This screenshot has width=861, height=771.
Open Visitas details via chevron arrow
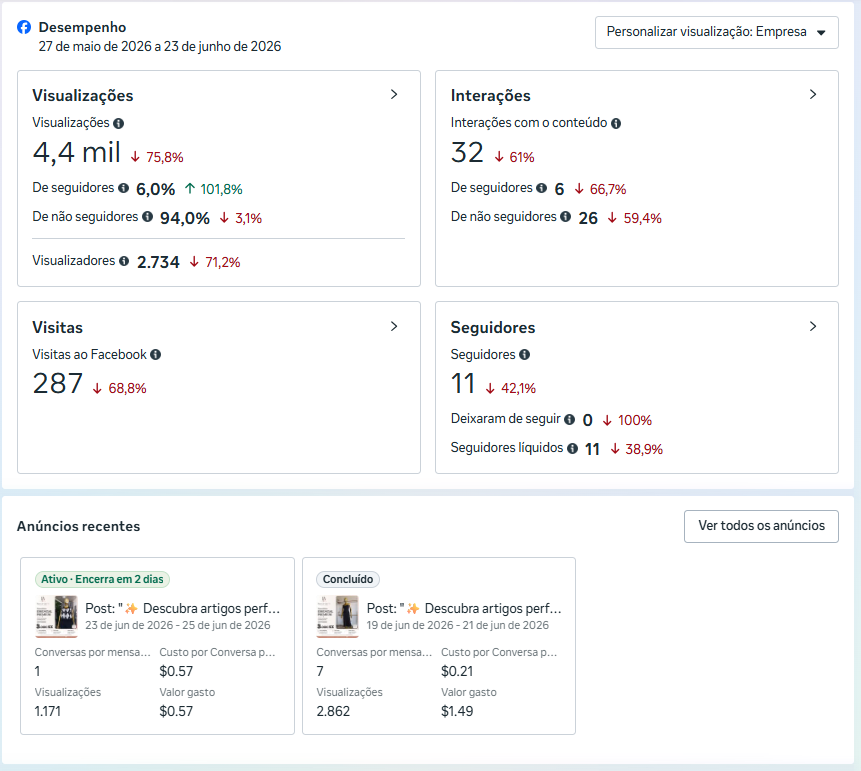click(x=394, y=326)
